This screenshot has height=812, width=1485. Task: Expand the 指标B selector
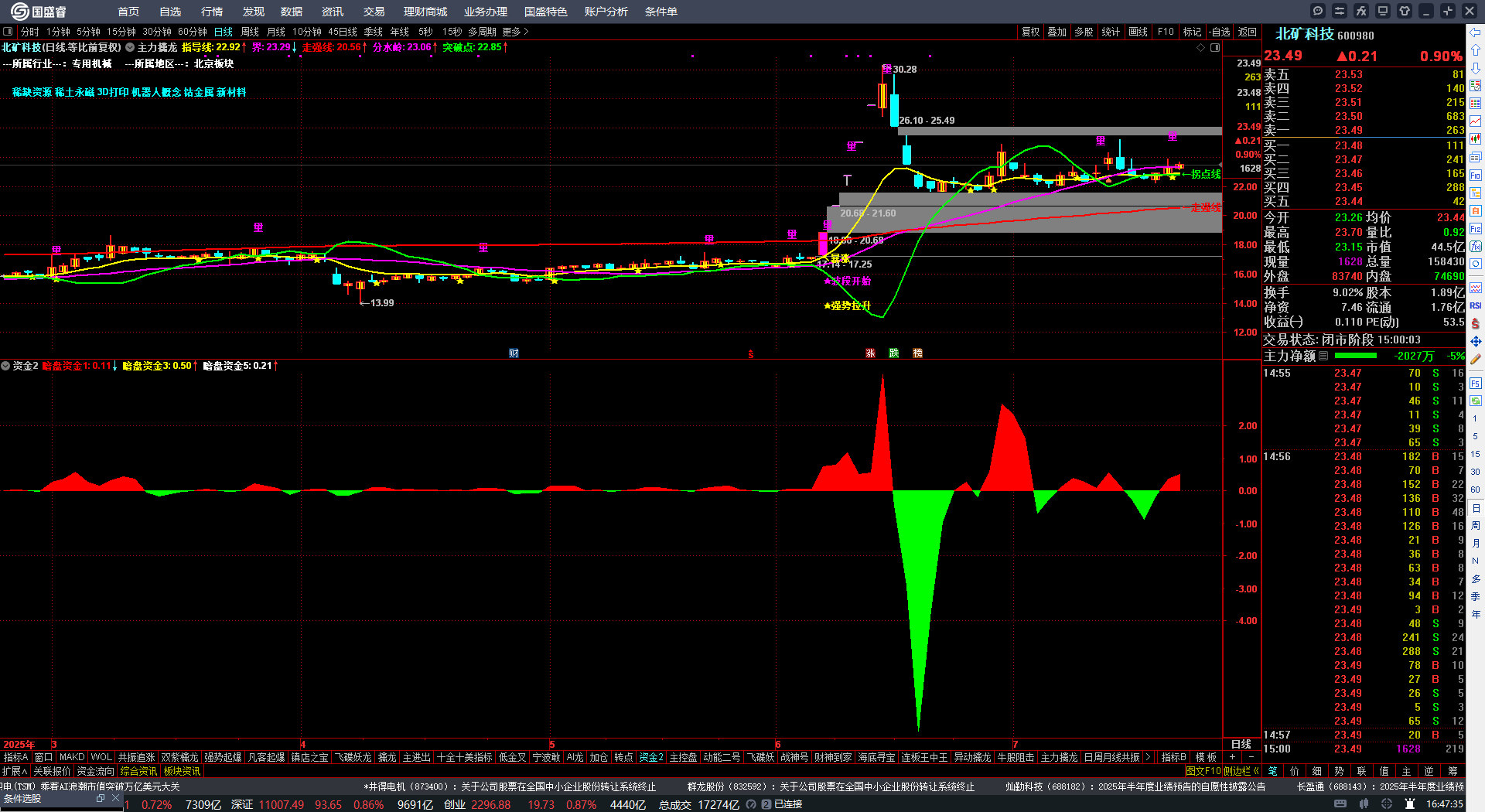pos(1174,757)
